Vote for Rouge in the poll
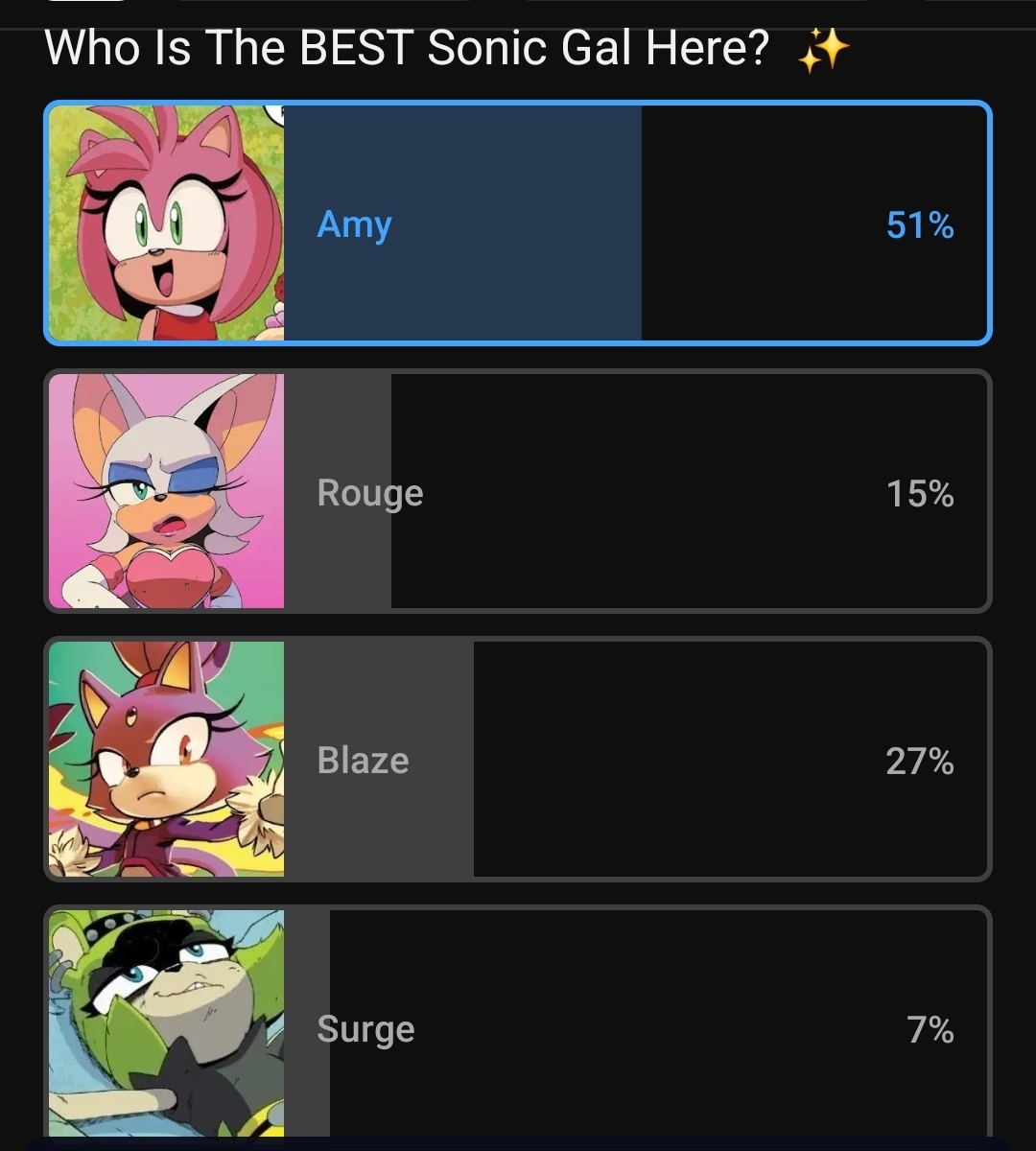Image resolution: width=1036 pixels, height=1151 pixels. 518,491
